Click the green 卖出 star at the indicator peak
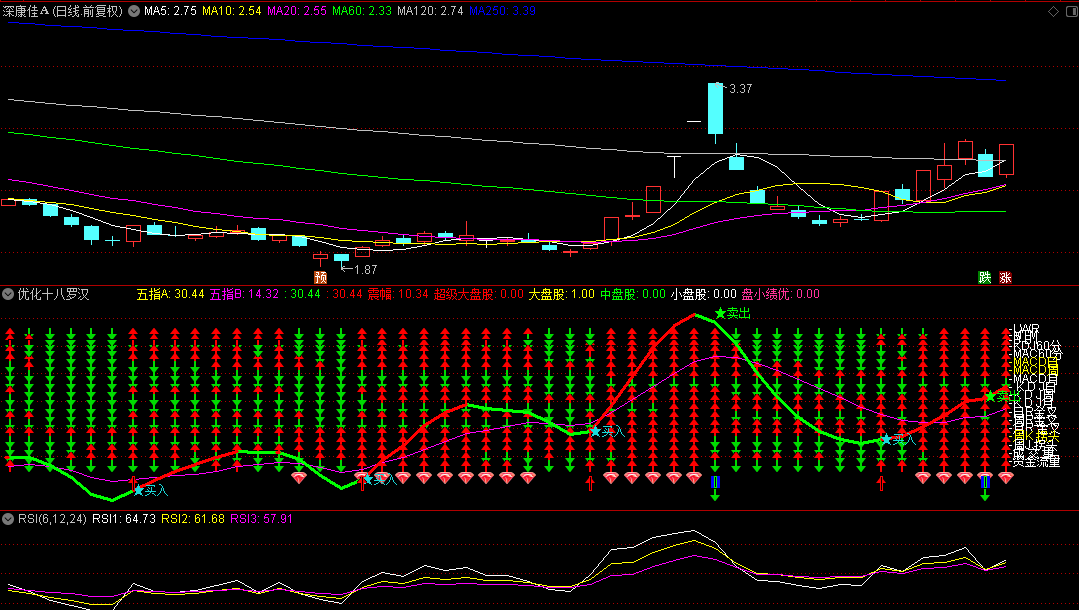The height and width of the screenshot is (610, 1079). [720, 313]
